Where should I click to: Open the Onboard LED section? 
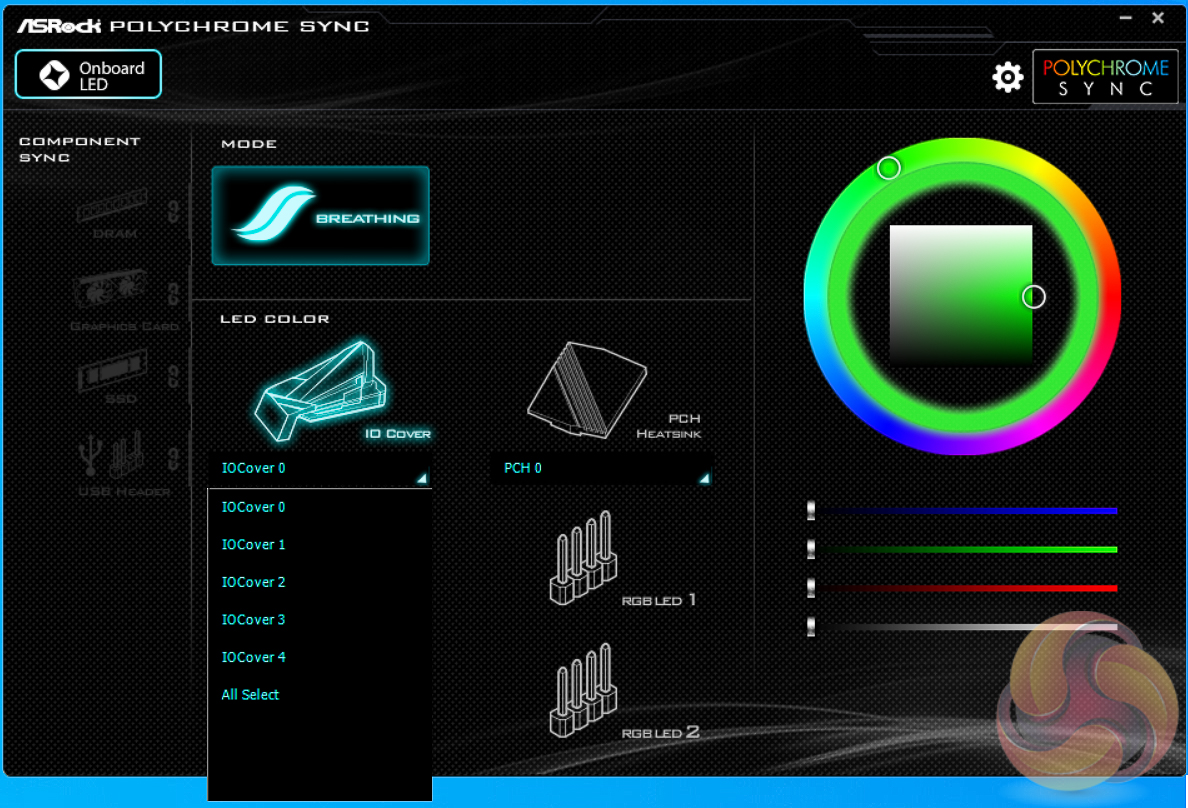88,74
